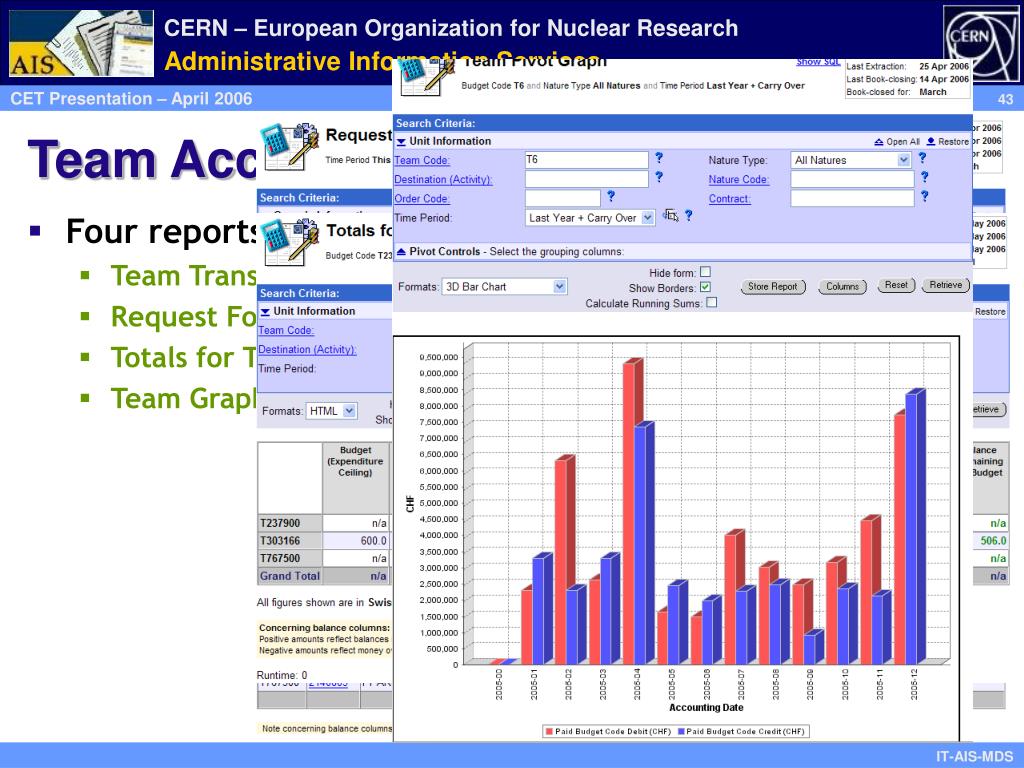This screenshot has height=768, width=1024.
Task: Click the Team Code link in the Totals window
Action: click(x=286, y=330)
